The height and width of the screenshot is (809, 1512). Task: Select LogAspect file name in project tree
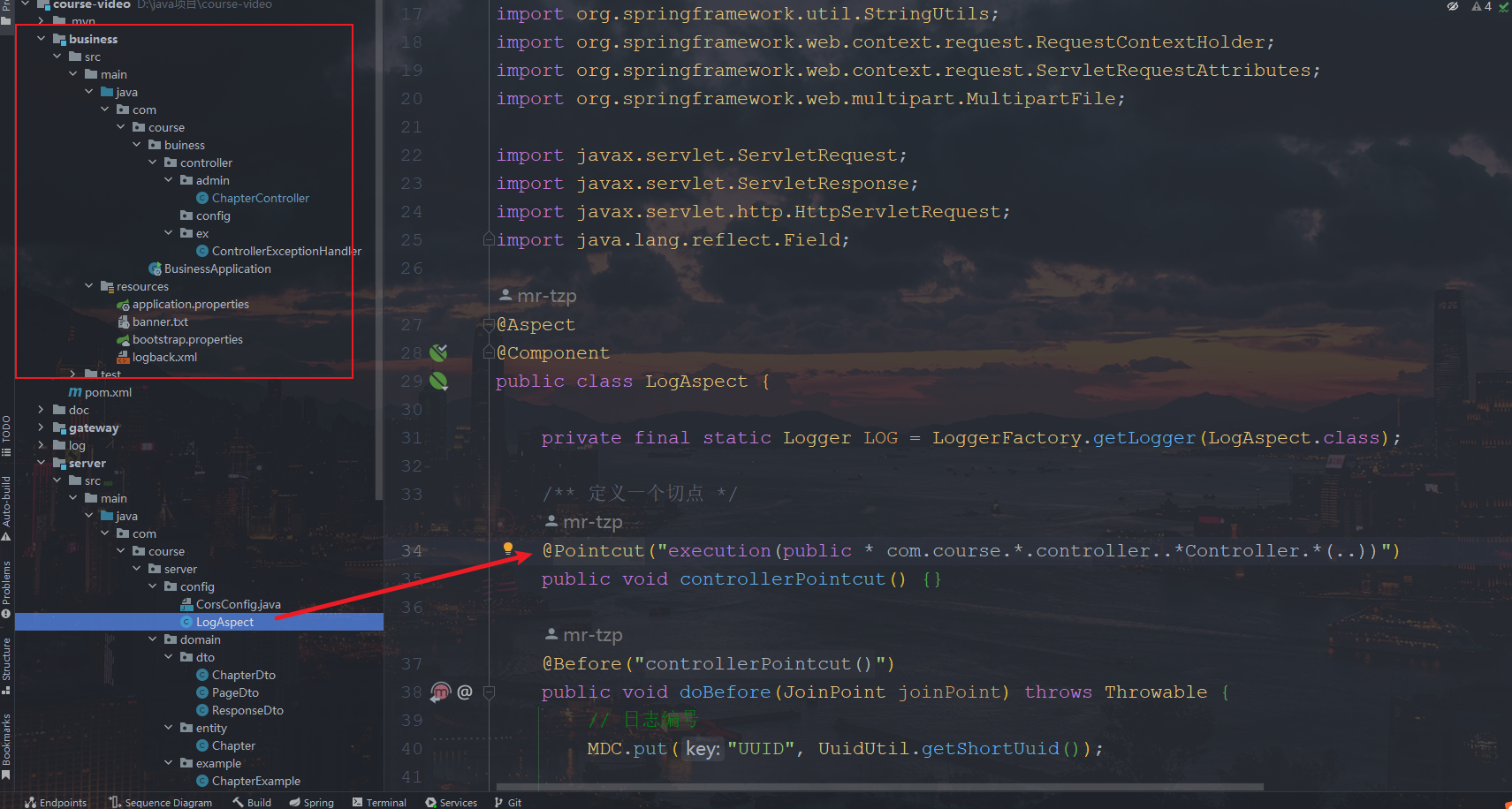click(224, 622)
